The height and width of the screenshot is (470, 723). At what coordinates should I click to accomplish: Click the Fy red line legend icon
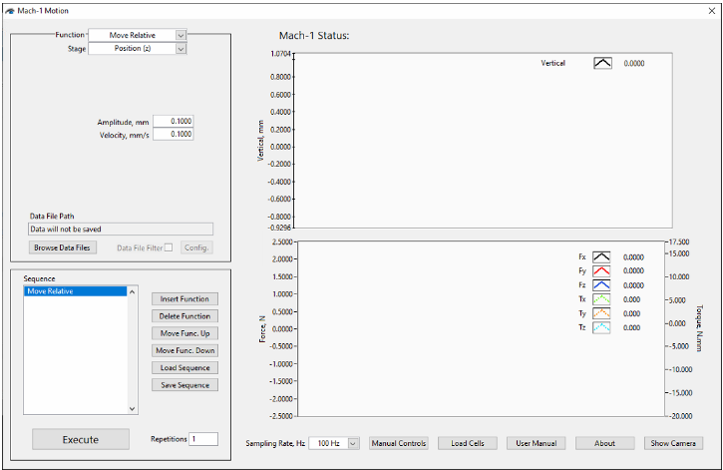(601, 271)
